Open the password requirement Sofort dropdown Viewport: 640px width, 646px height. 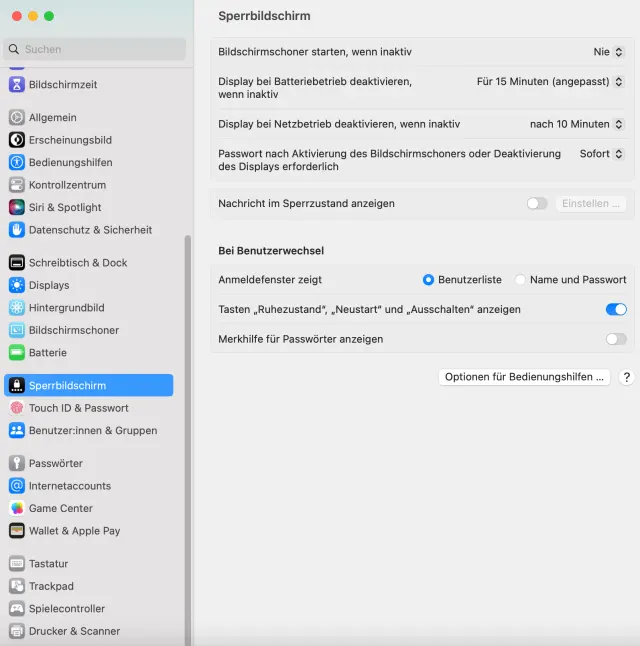(602, 154)
